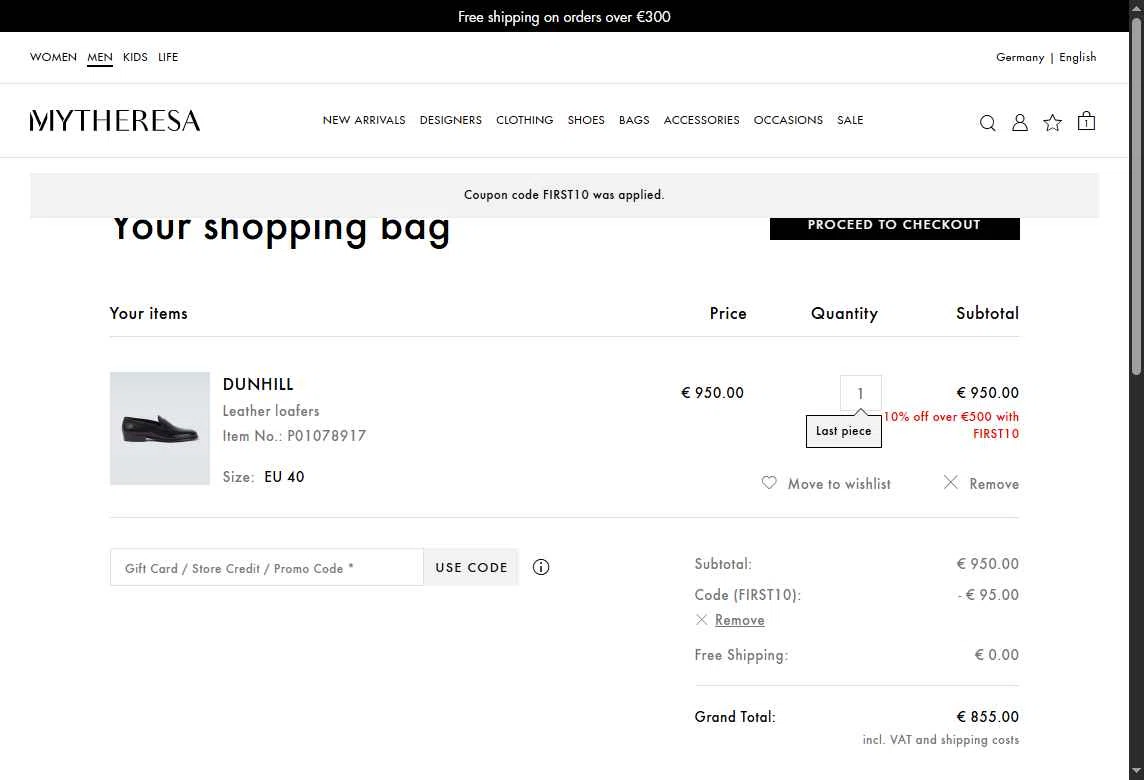The height and width of the screenshot is (780, 1144).
Task: Click the - € 95.00 discount amount
Action: (x=988, y=595)
